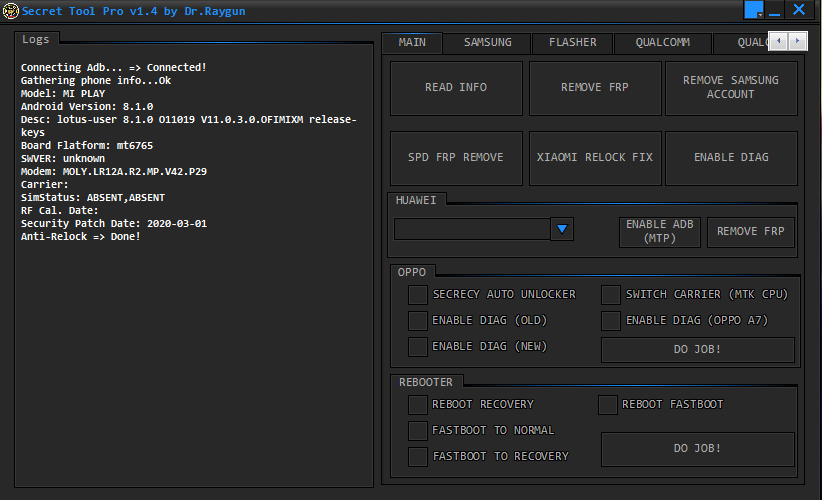Click the 'Model: MI PLAY' log line
Screen dimensions: 822x500
(63, 93)
